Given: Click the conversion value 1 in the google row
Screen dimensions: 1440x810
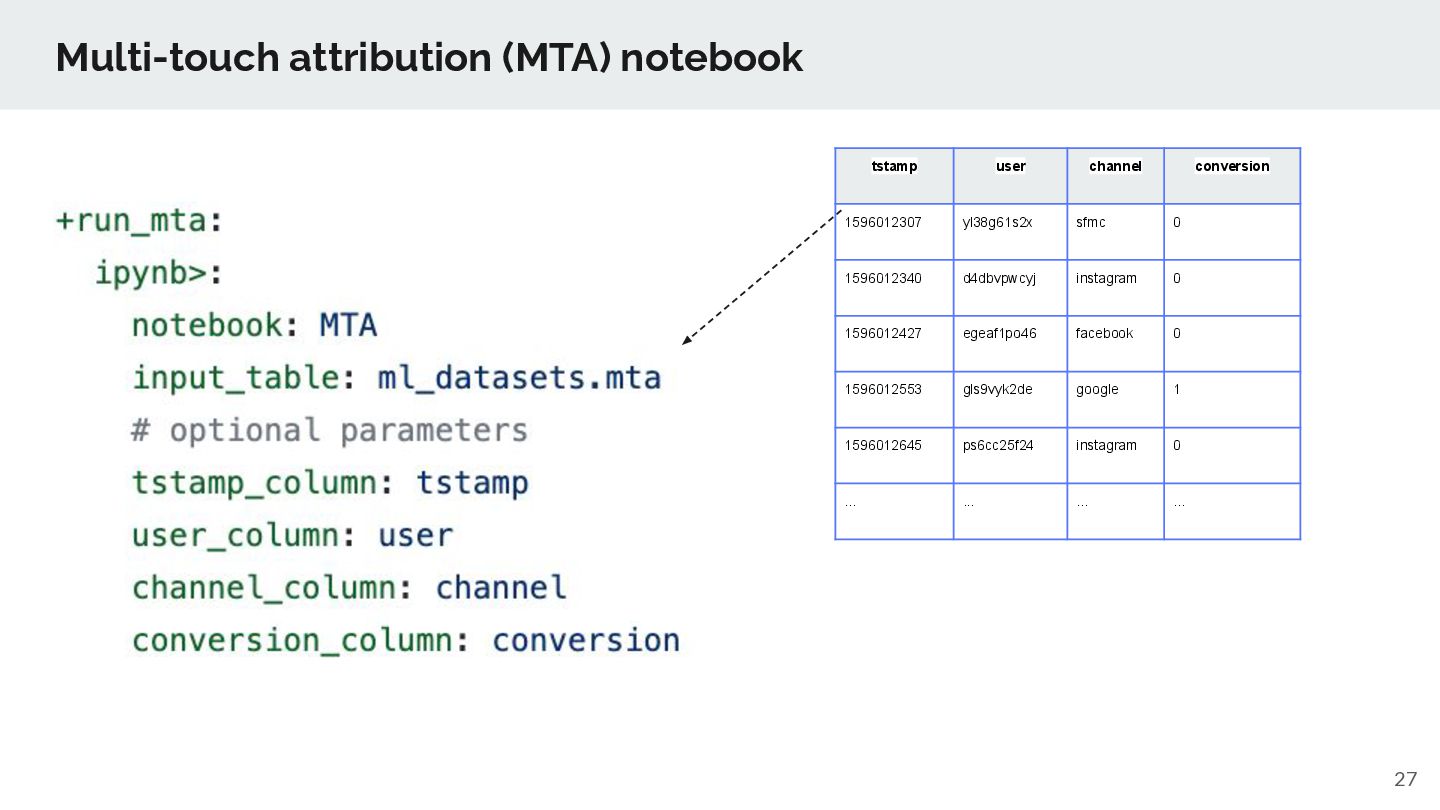Looking at the screenshot, I should 1232,400.
